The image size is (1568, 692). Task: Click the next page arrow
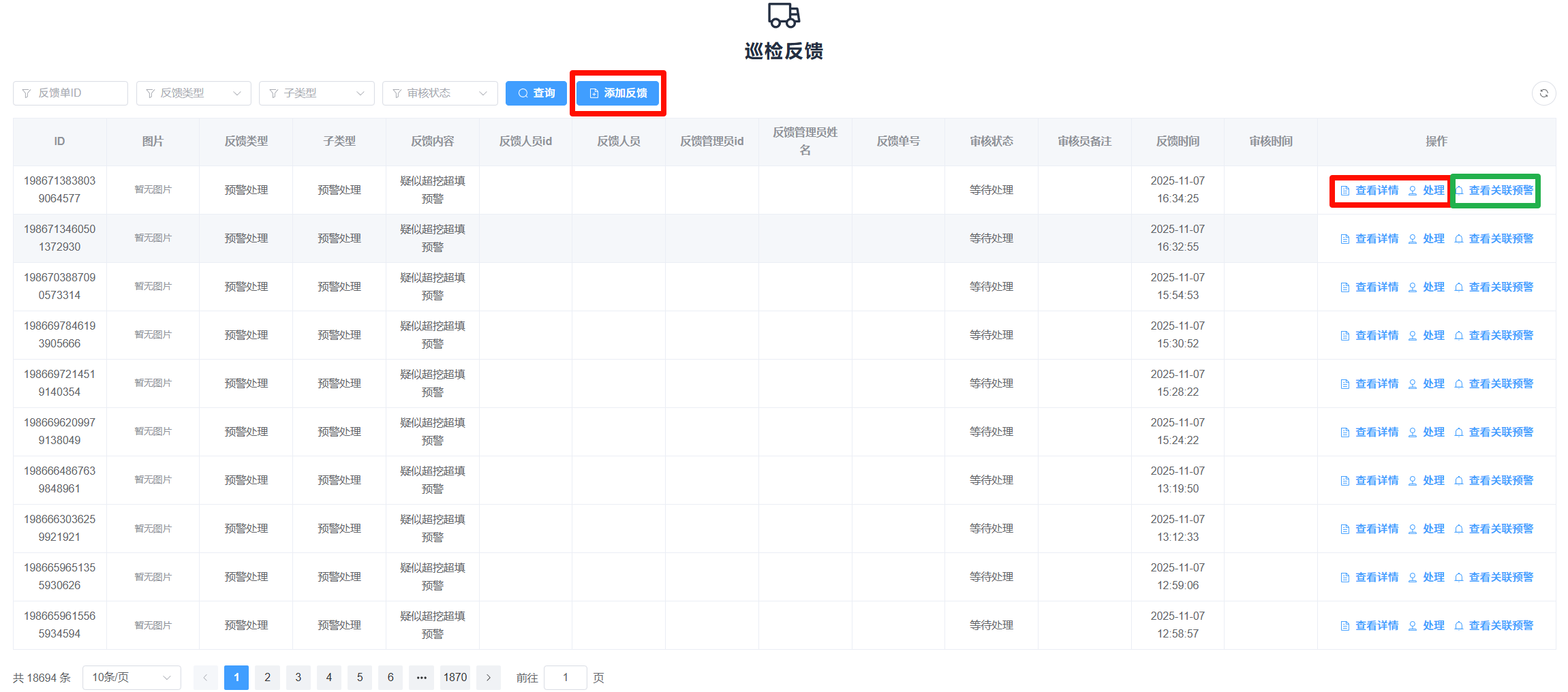pos(488,677)
